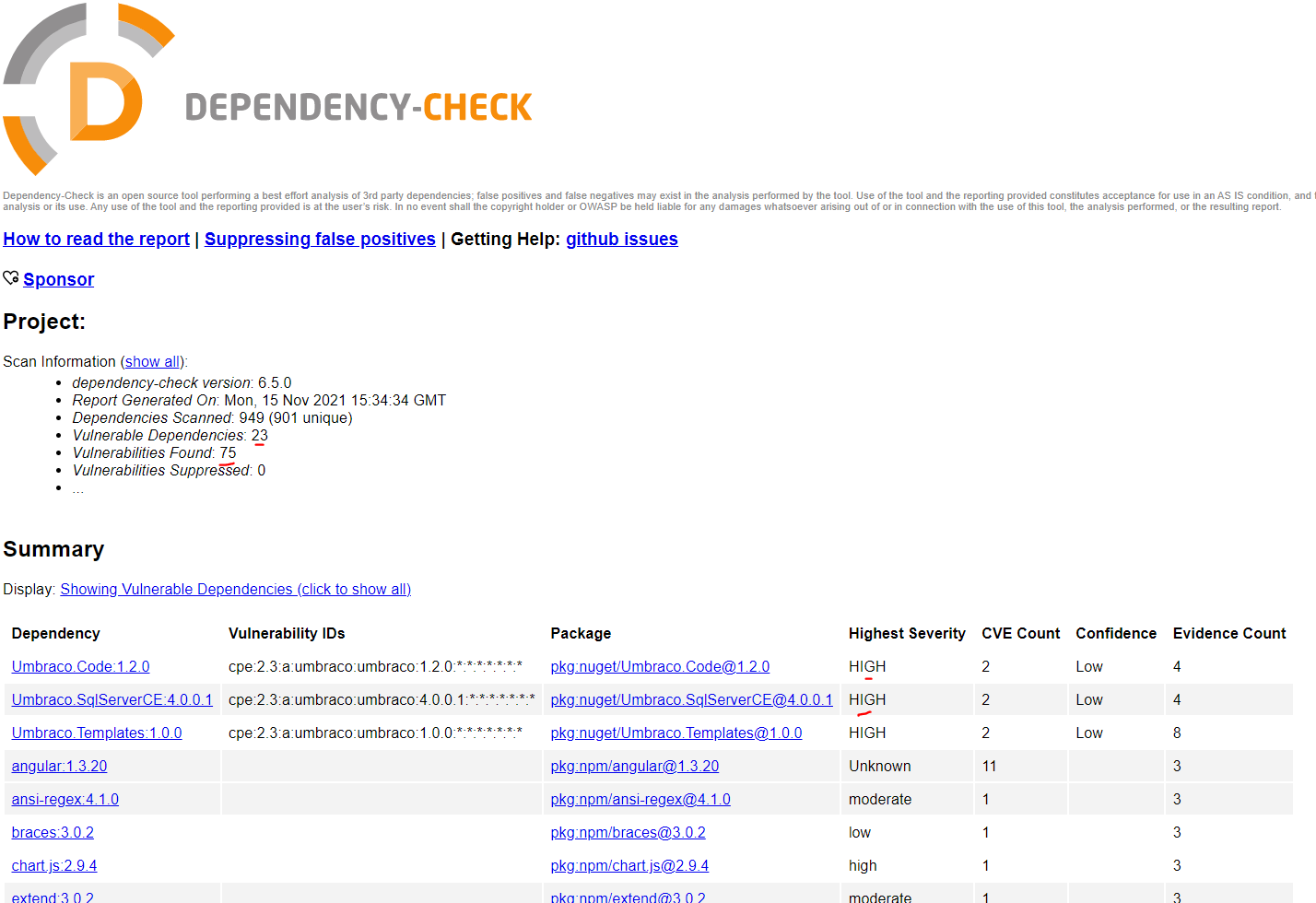This screenshot has height=903, width=1316.
Task: Click the dependency-check version 6.5.0 entry
Action: (x=182, y=382)
